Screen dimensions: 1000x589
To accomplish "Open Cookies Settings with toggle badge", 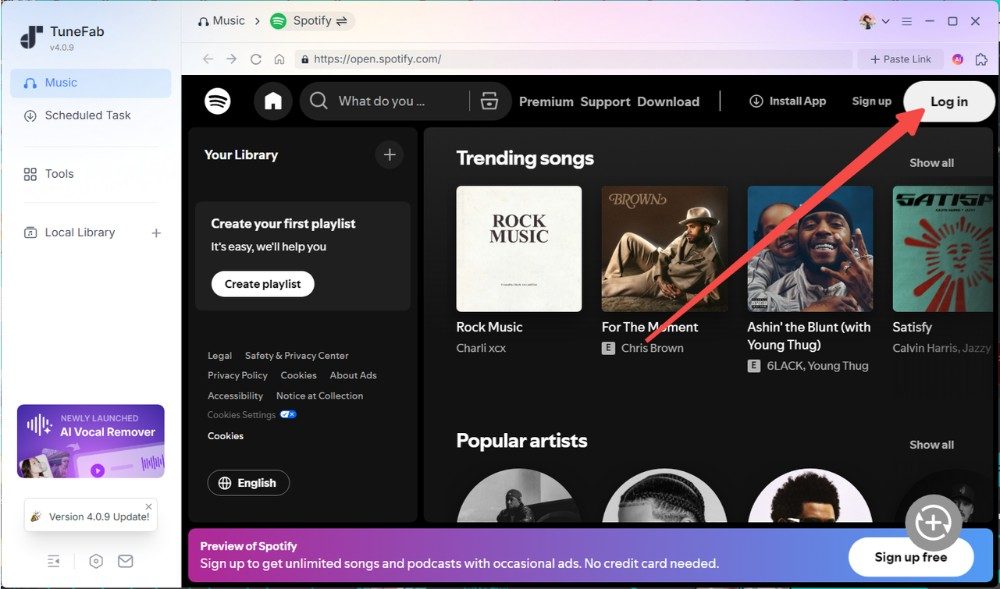I will (x=252, y=415).
